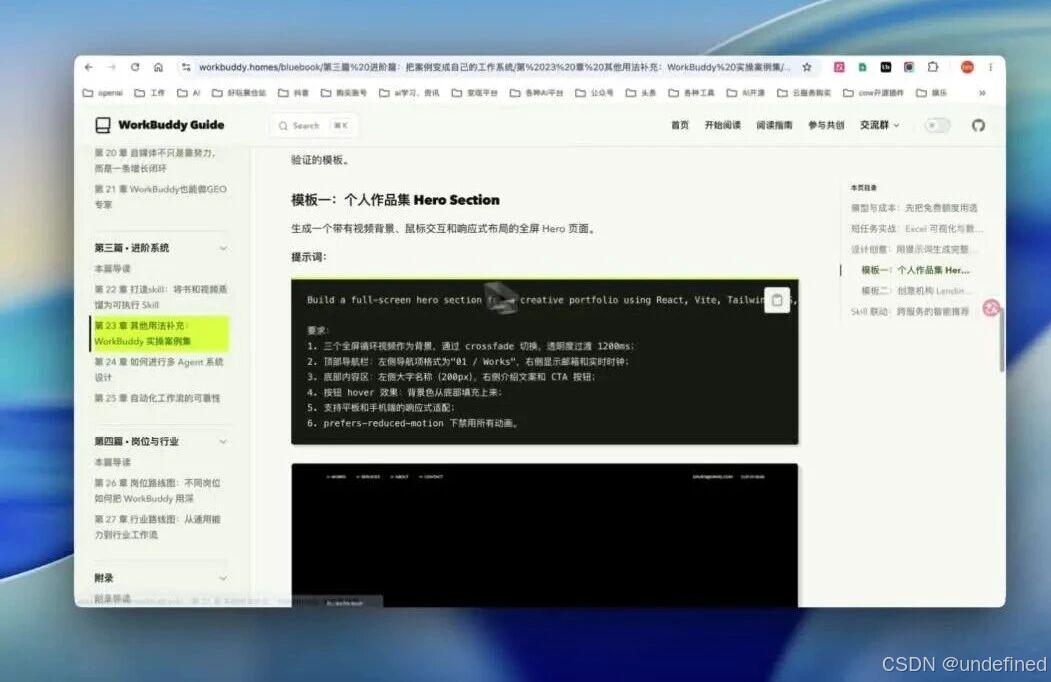Open the GitHub repository icon
Screen dimensions: 1051x682
coord(978,125)
